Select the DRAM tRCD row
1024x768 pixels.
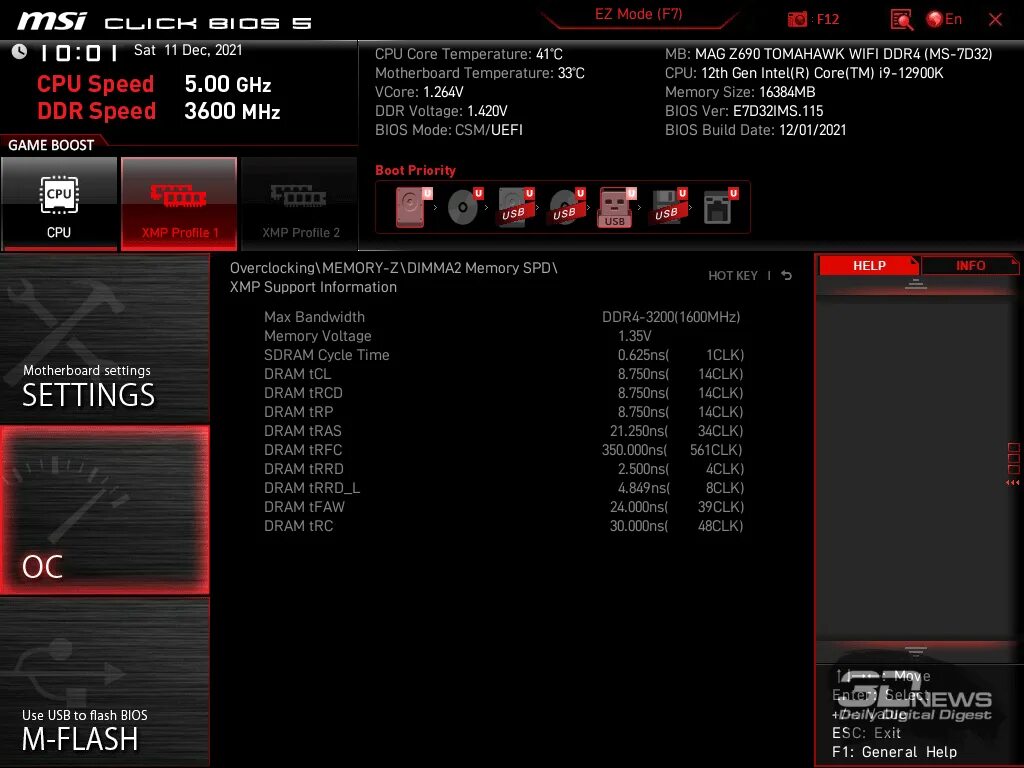click(504, 392)
